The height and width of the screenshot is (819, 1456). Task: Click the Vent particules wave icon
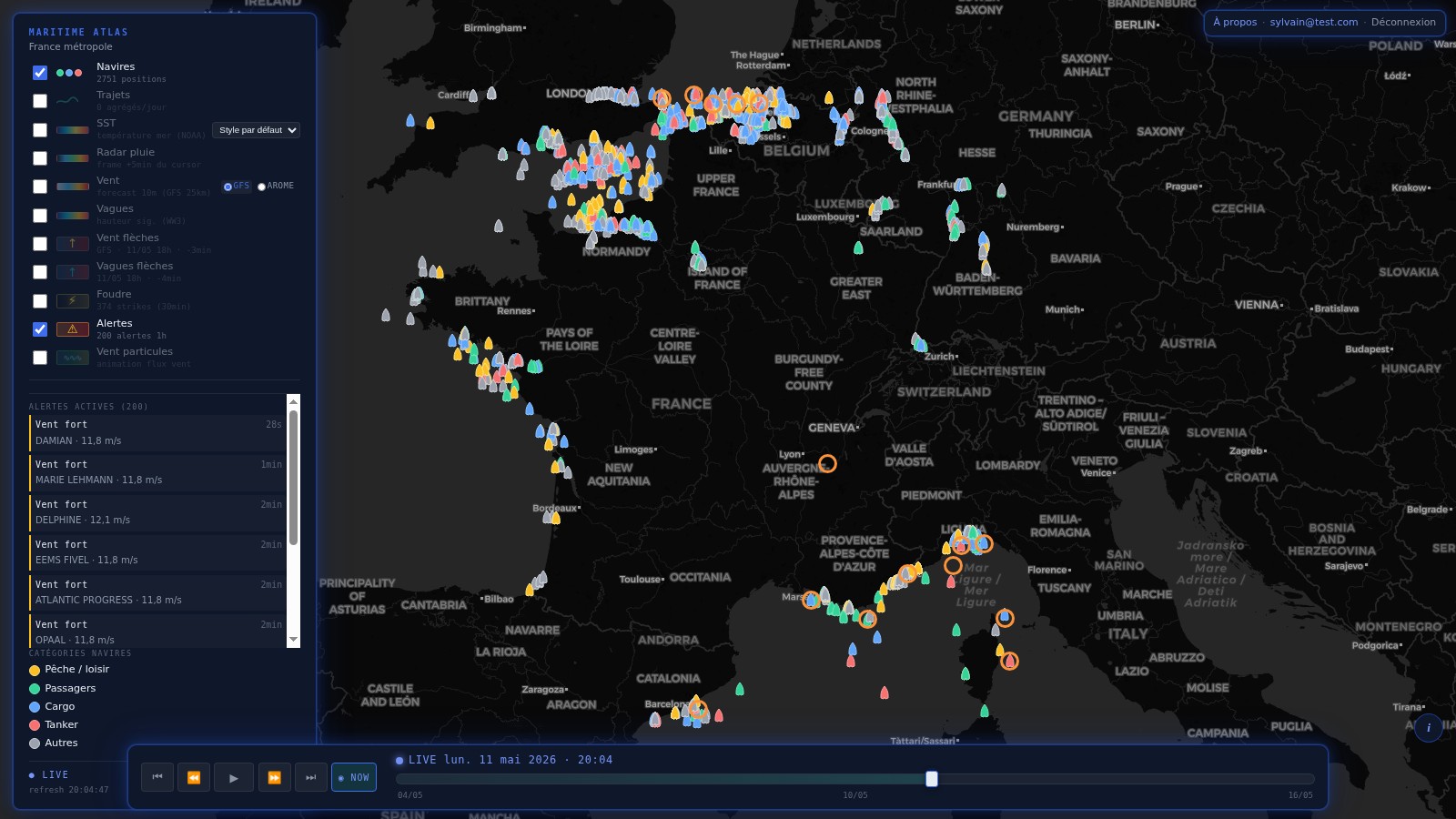click(x=73, y=358)
